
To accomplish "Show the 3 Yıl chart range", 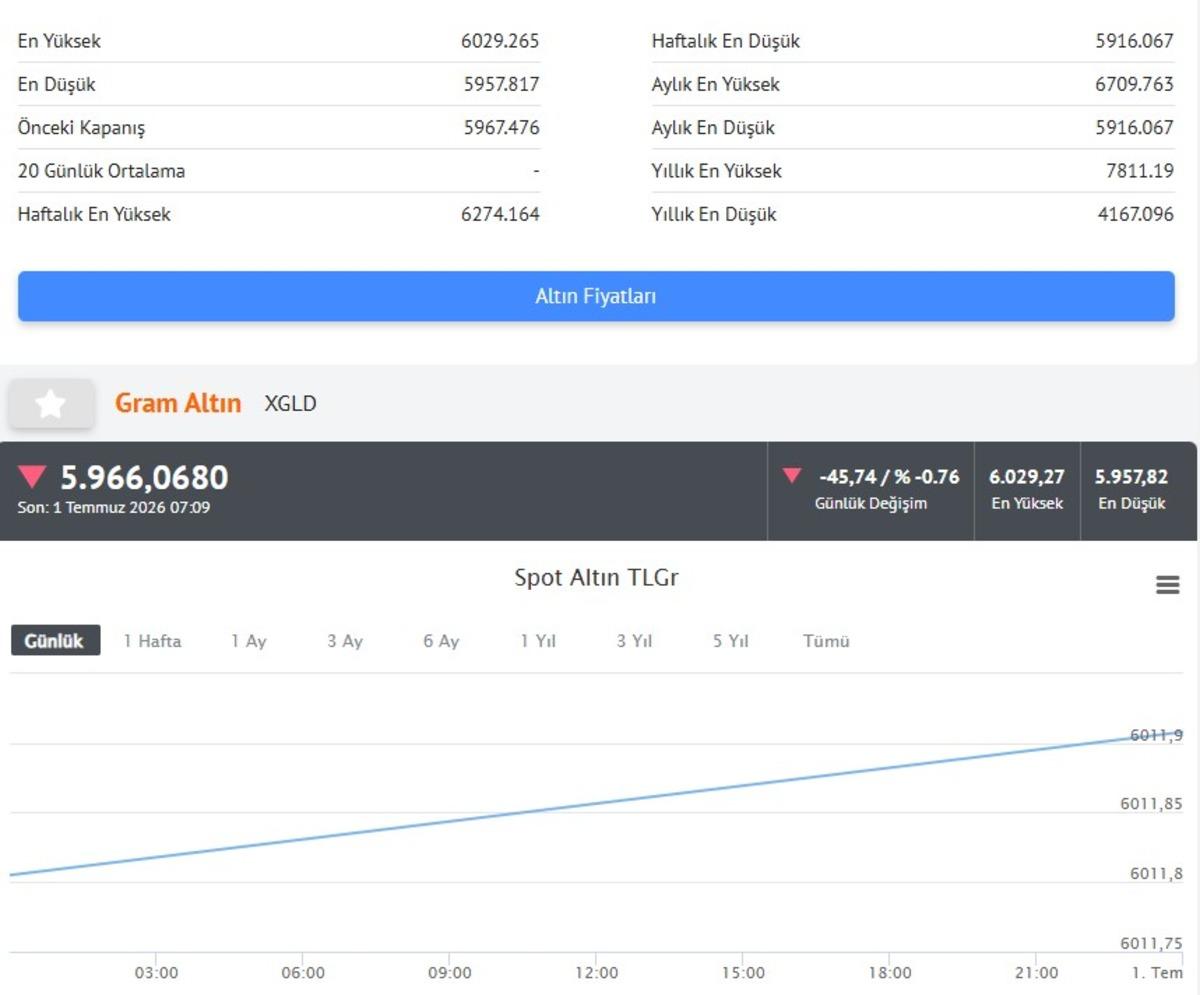I will point(634,641).
